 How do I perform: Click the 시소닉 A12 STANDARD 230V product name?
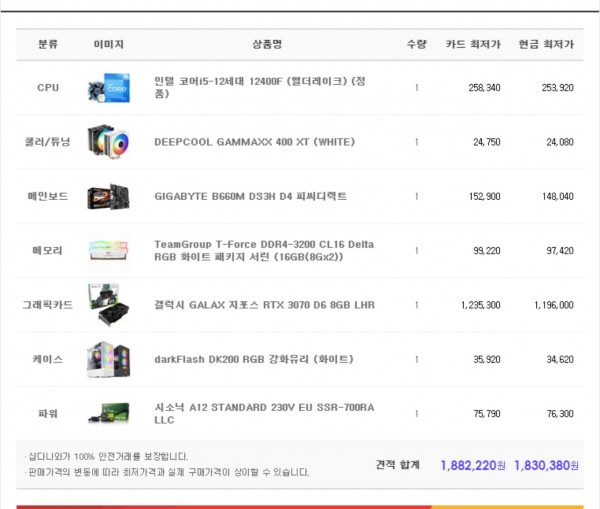coord(264,413)
